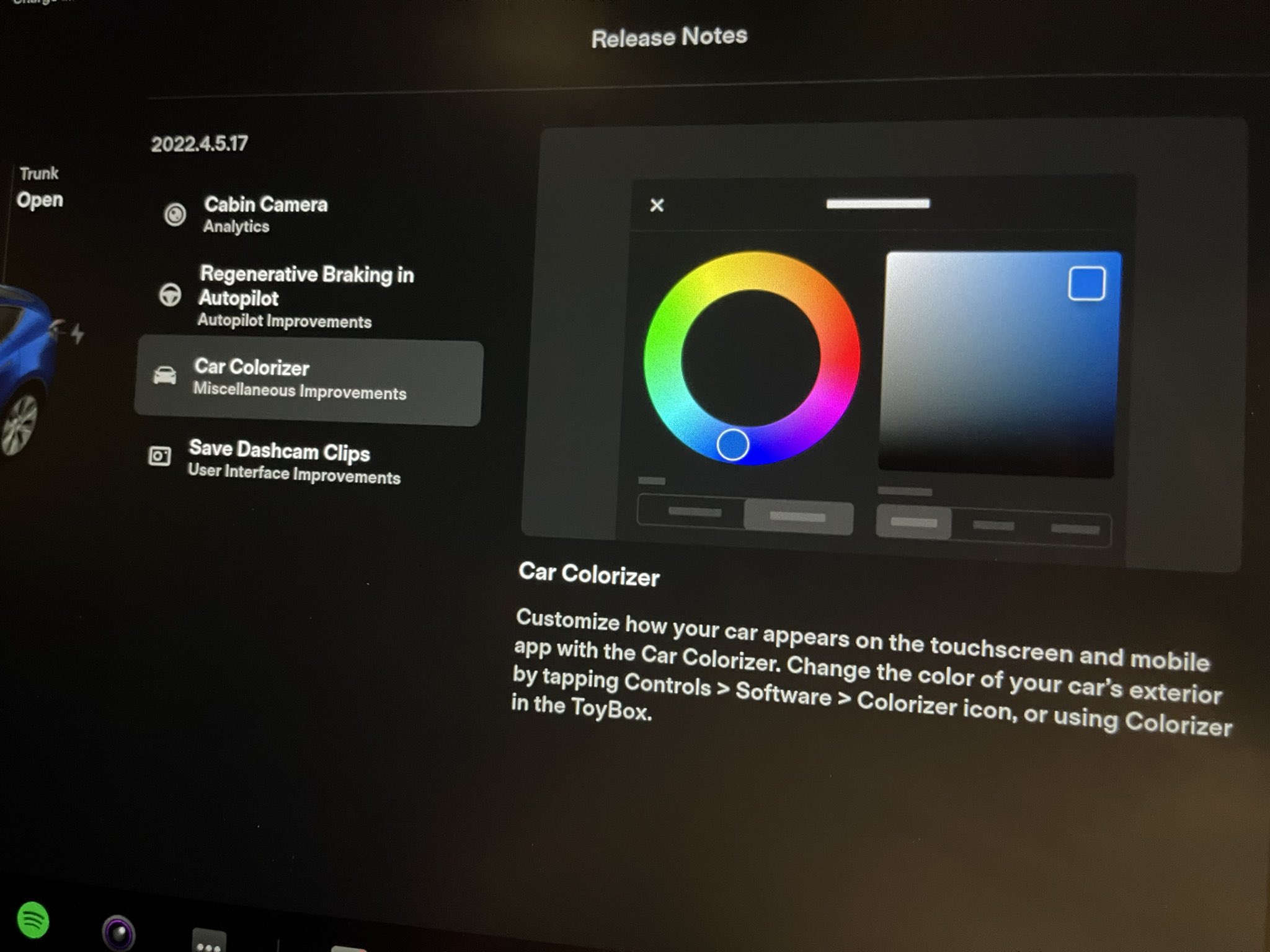The width and height of the screenshot is (1270, 952).
Task: Tap the charging lightning bolt icon
Action: tap(78, 333)
